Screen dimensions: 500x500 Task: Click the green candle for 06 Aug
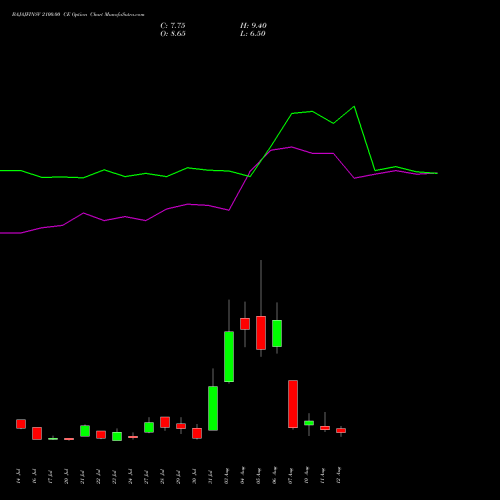tap(277, 333)
